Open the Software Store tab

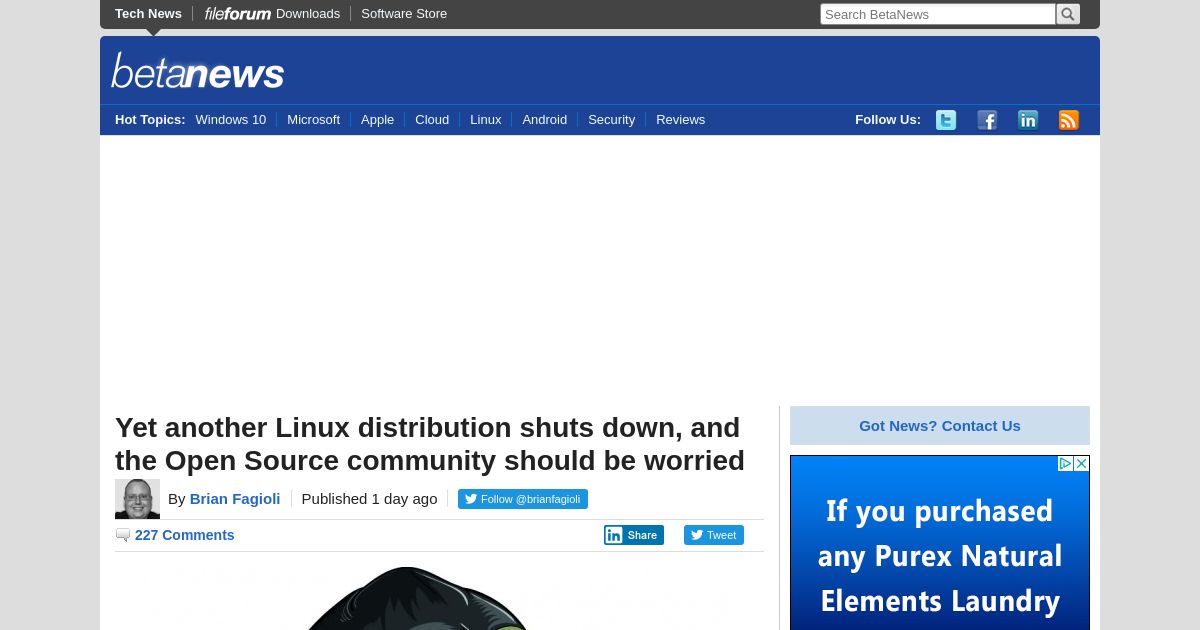click(x=404, y=14)
